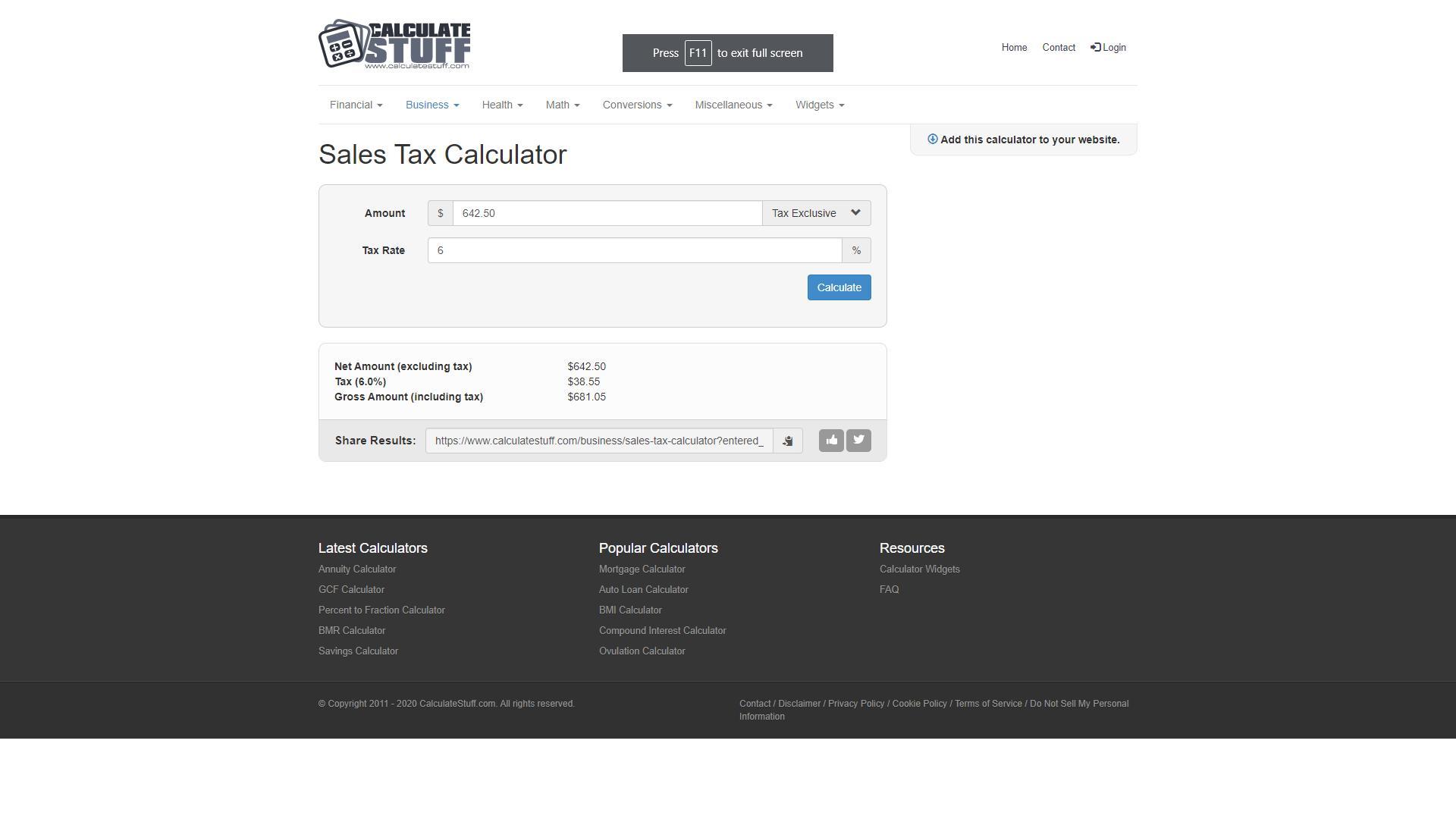1456x819 pixels.
Task: Go to the Contact page in the header
Action: (x=1058, y=48)
